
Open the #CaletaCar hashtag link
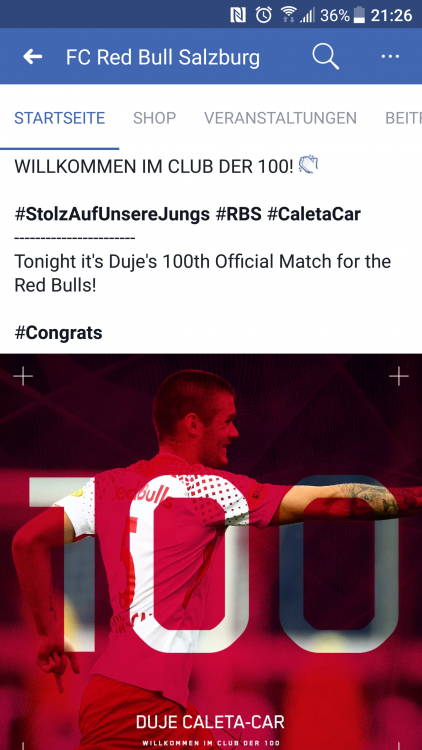click(x=314, y=214)
